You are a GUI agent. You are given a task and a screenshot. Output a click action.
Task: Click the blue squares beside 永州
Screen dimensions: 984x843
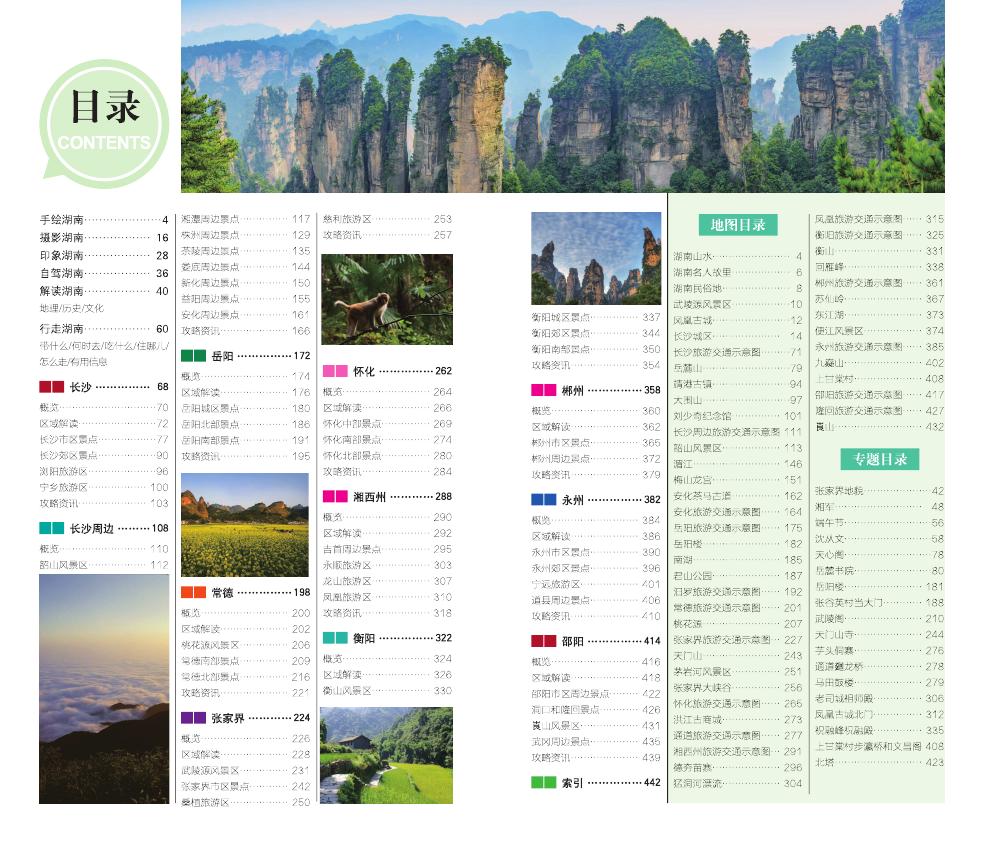click(x=543, y=499)
